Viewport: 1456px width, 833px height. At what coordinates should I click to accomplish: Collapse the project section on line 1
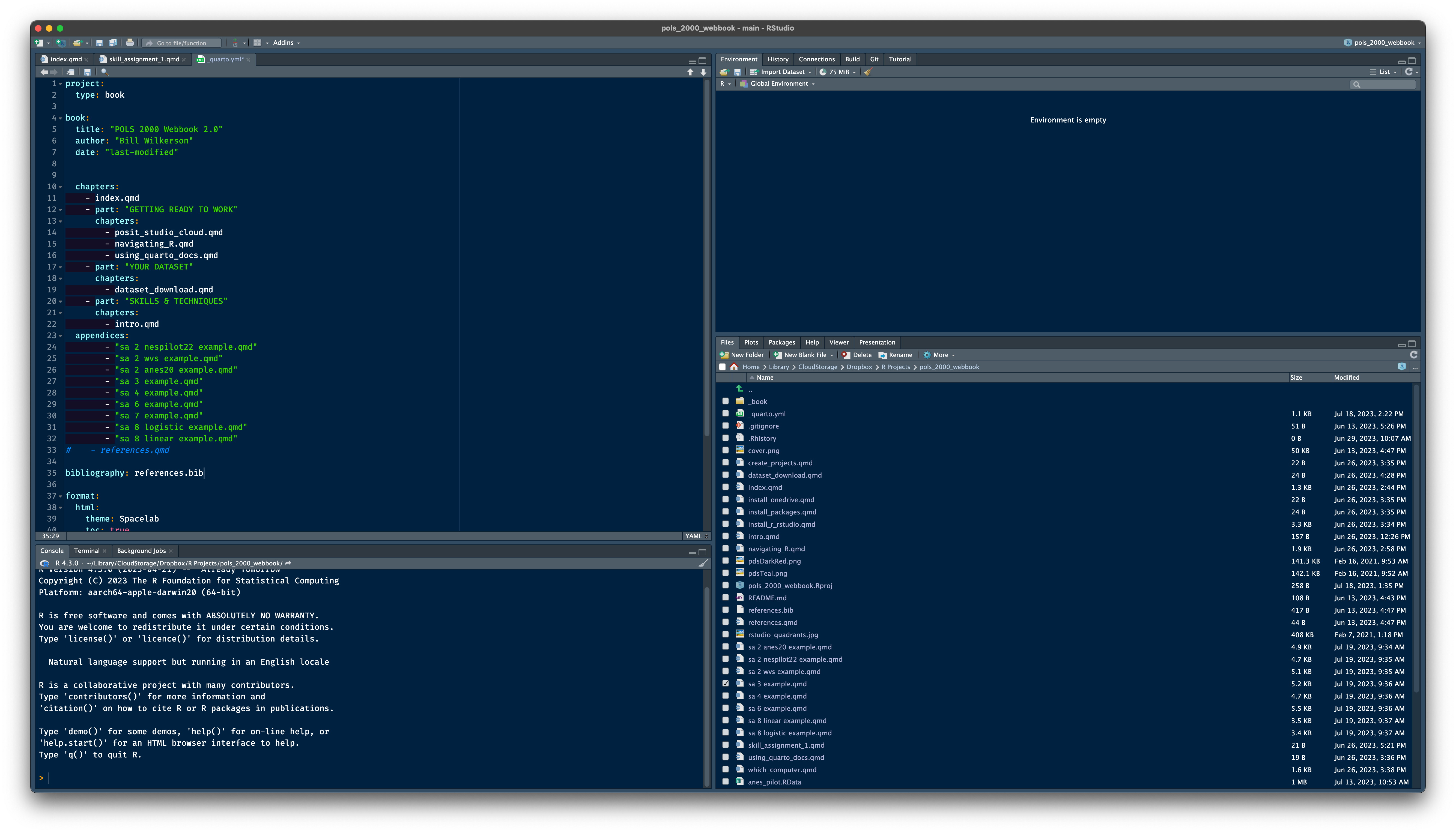[x=61, y=83]
